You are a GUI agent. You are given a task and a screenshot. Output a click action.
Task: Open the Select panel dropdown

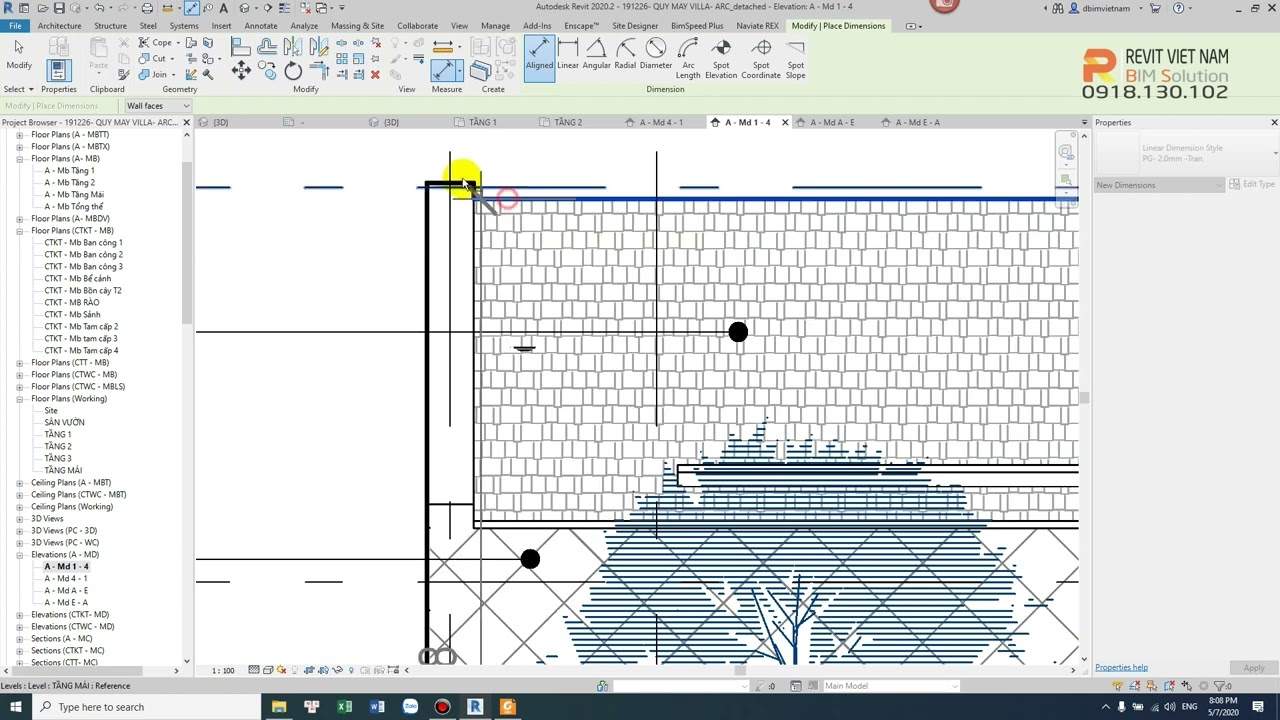click(x=19, y=89)
